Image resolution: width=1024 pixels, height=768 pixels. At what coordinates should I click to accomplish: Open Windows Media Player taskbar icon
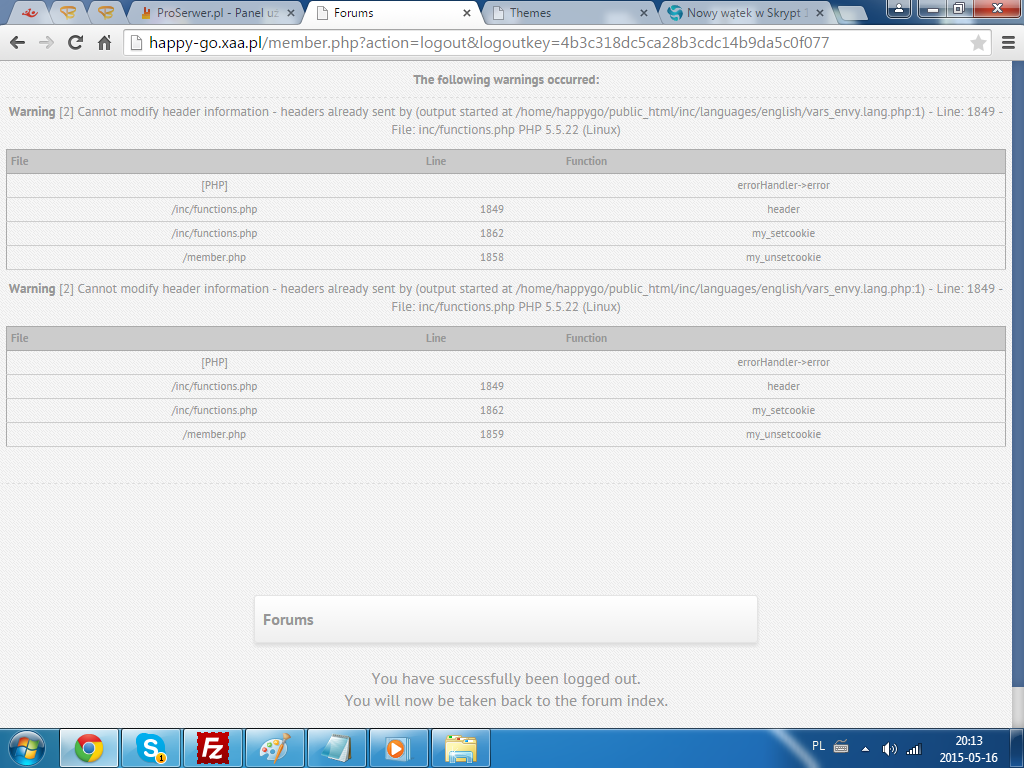(x=398, y=748)
